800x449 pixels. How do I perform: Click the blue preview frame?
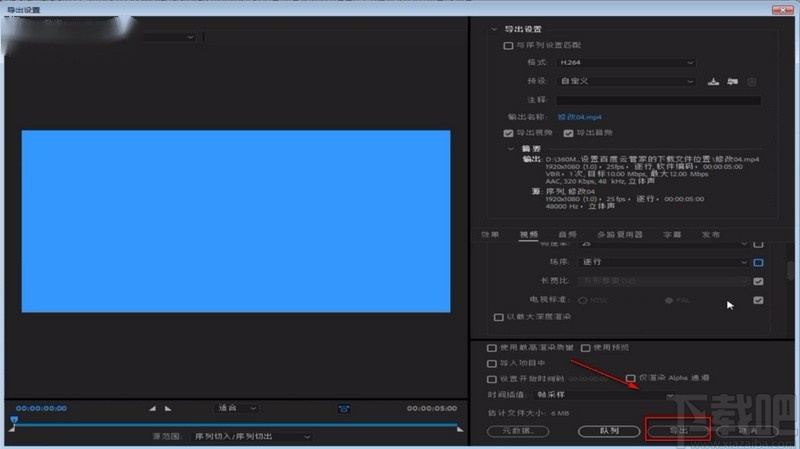tap(236, 221)
